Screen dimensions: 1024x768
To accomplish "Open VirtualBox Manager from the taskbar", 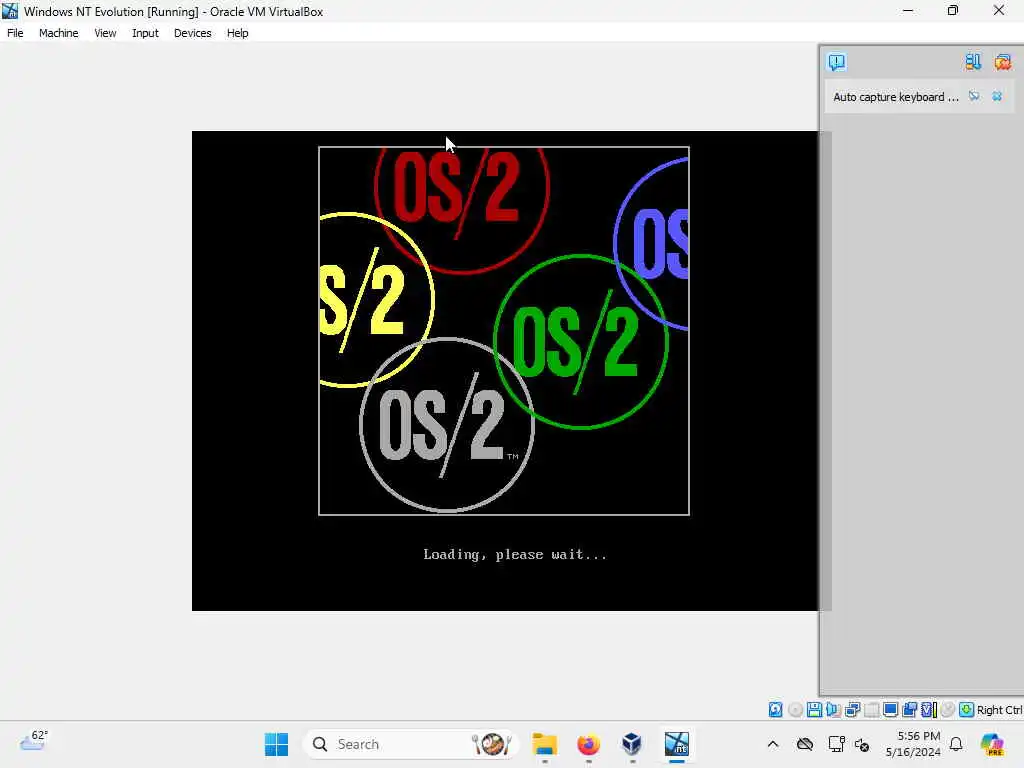I will coord(632,744).
